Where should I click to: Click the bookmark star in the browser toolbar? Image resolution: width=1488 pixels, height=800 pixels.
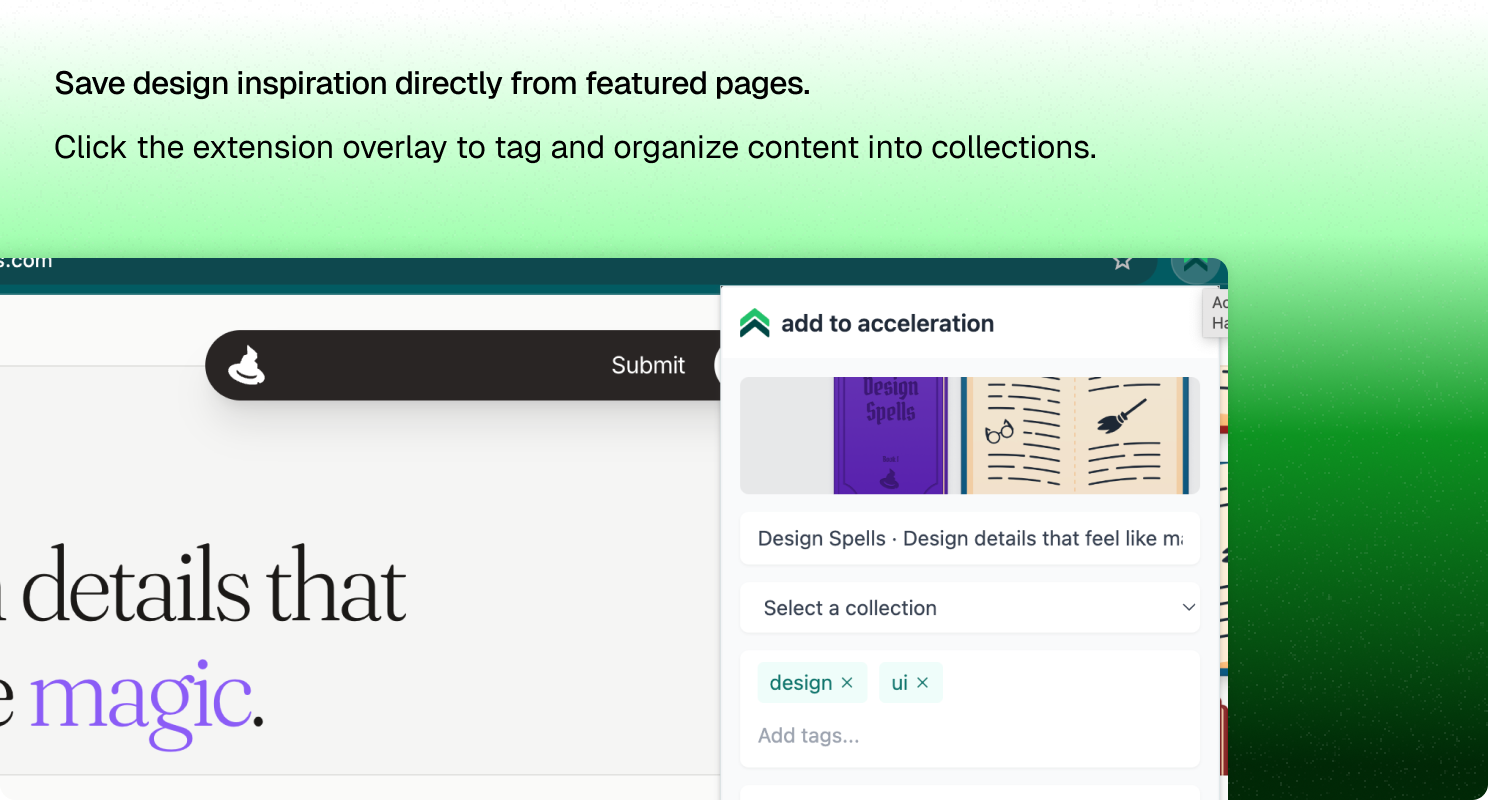tap(1122, 262)
